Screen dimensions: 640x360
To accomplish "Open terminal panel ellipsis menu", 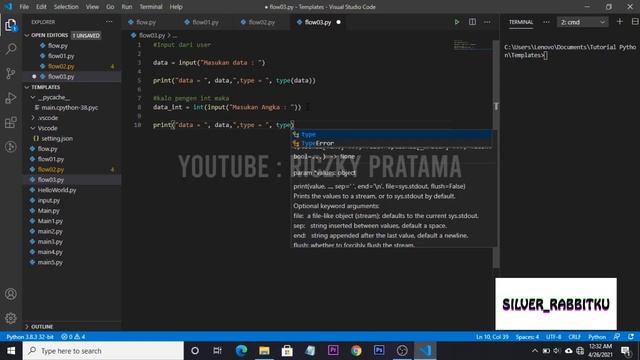I will (546, 22).
